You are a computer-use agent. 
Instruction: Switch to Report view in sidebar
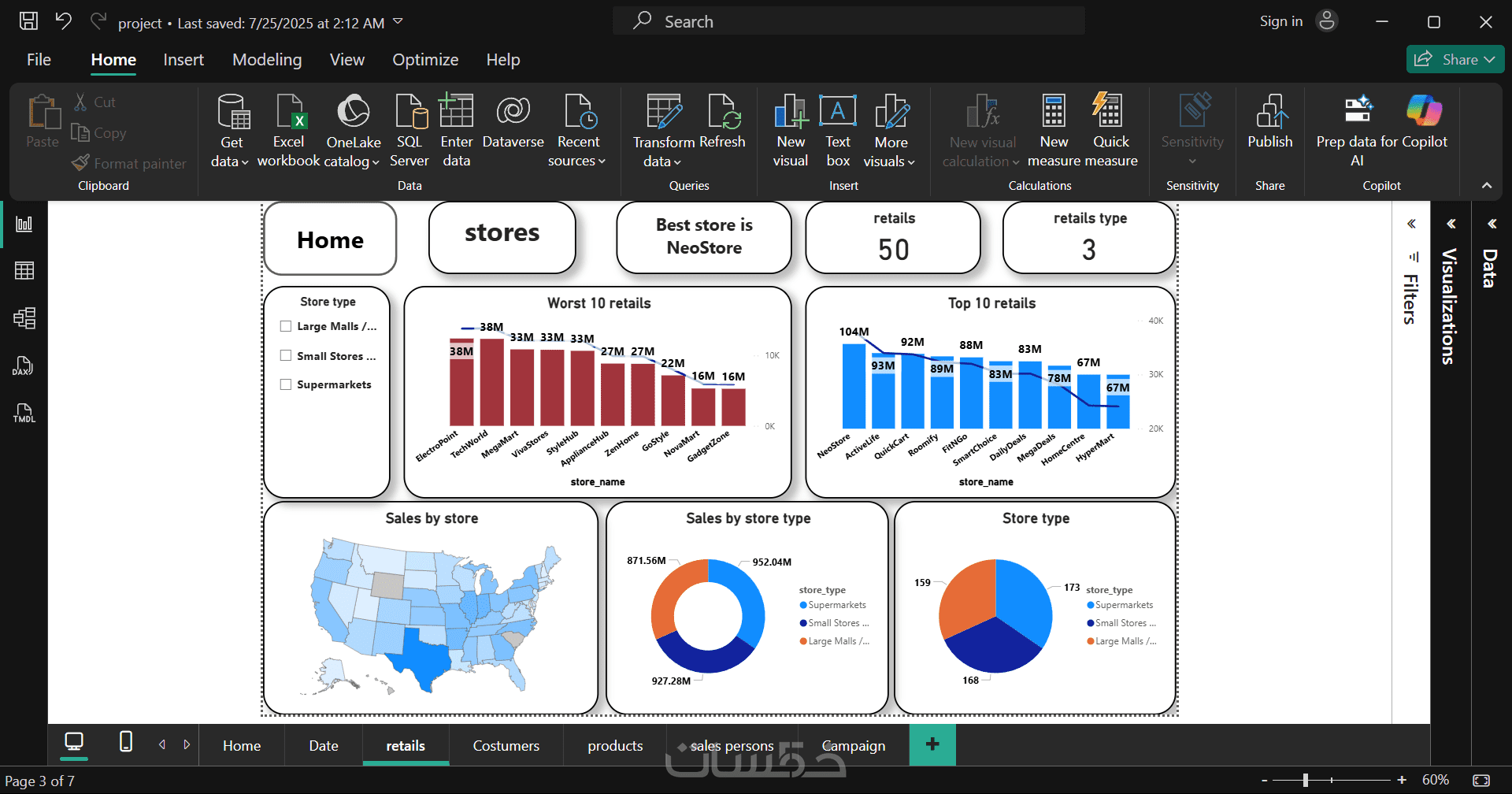[24, 224]
